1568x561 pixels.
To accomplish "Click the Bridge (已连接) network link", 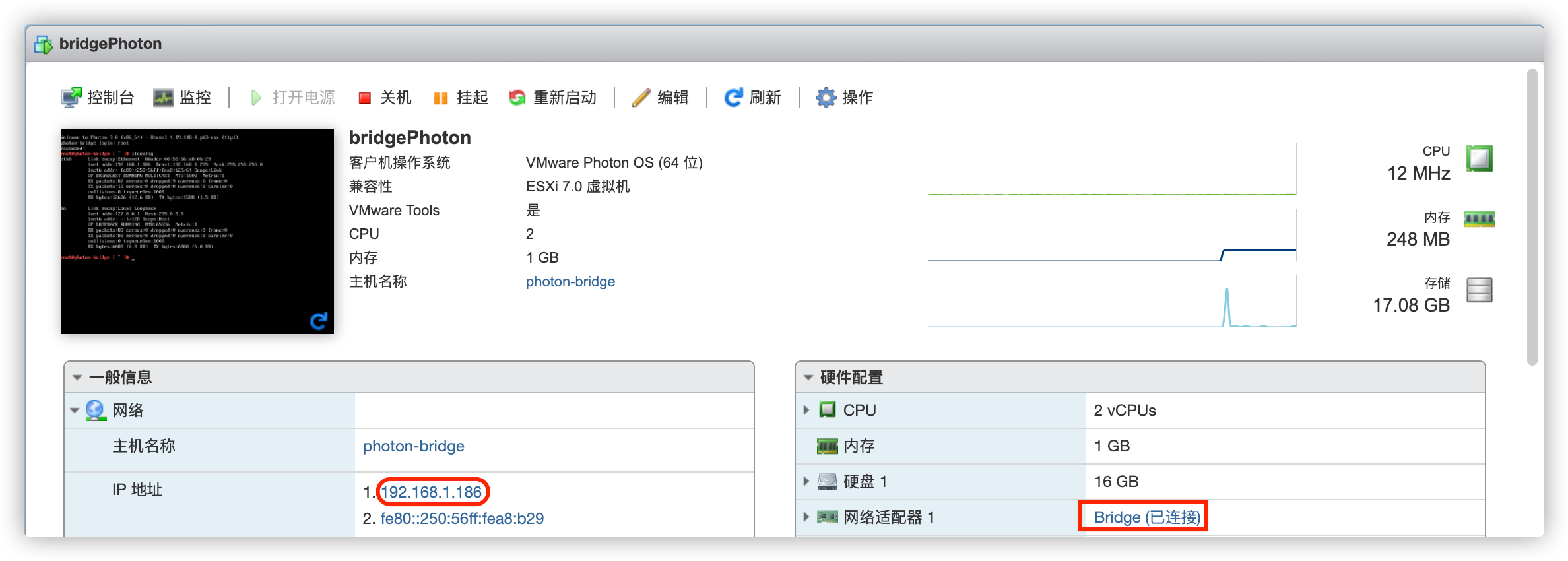I will [x=1147, y=517].
